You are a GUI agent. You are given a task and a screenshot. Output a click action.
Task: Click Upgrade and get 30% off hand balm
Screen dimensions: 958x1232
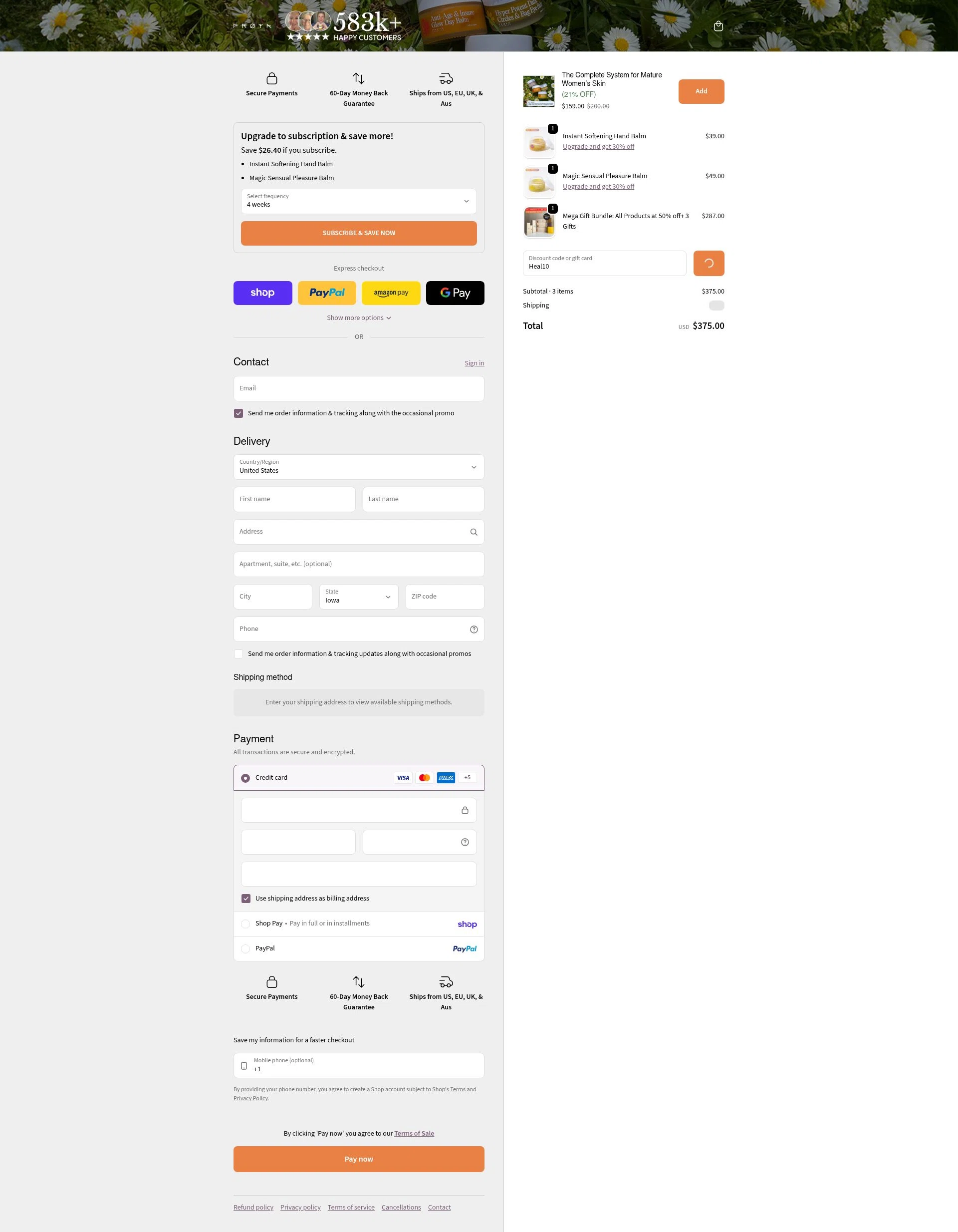pyautogui.click(x=598, y=146)
